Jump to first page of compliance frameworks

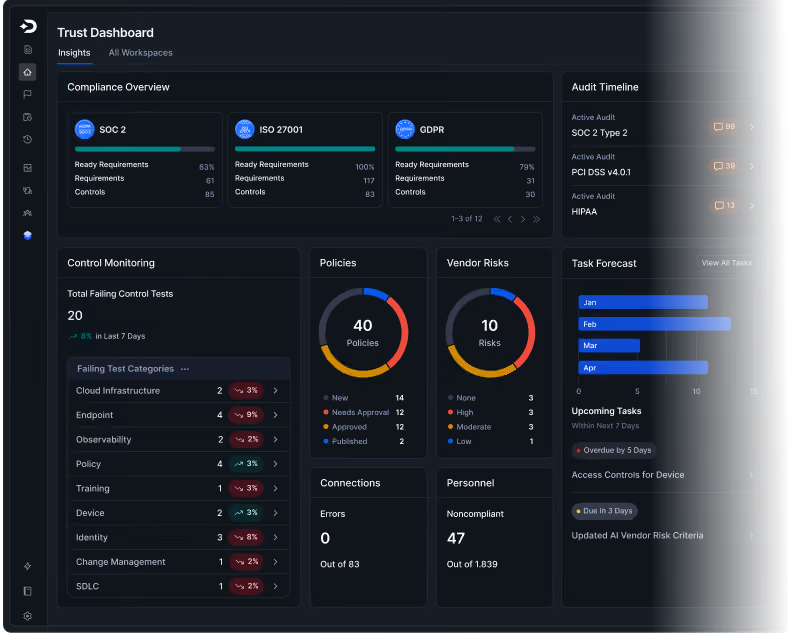coord(497,219)
